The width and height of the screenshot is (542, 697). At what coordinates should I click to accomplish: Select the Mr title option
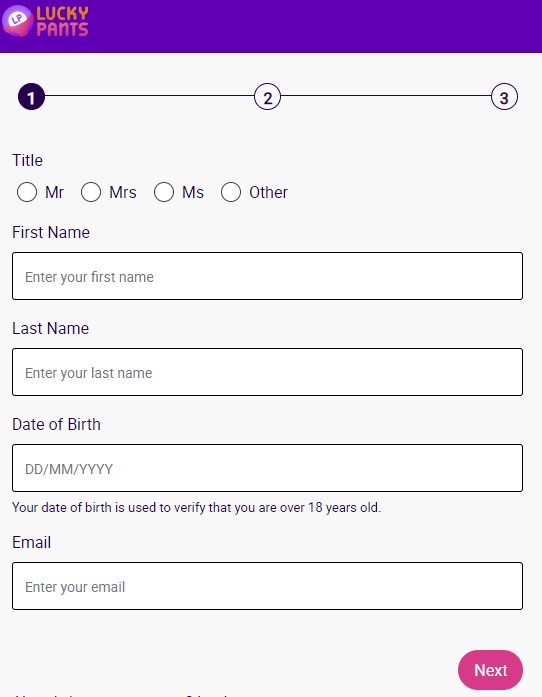pos(27,192)
